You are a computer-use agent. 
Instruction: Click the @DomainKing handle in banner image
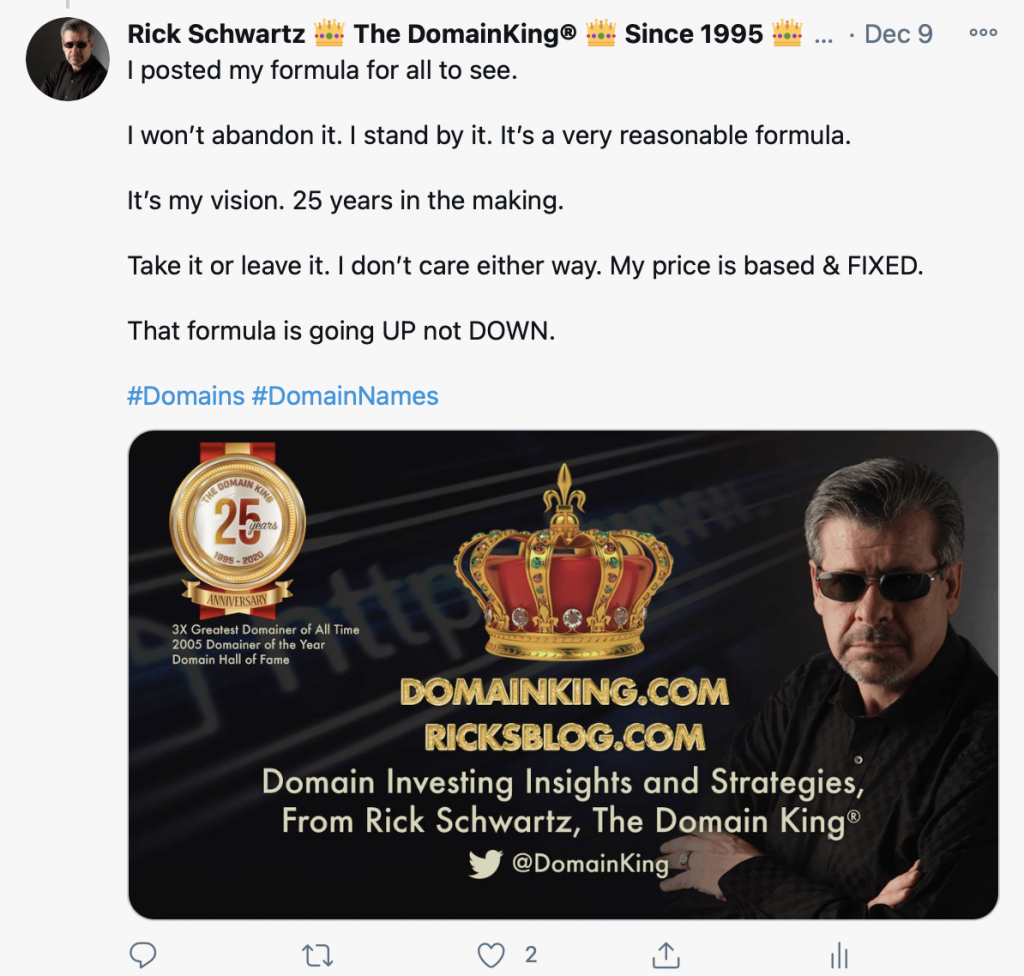590,863
